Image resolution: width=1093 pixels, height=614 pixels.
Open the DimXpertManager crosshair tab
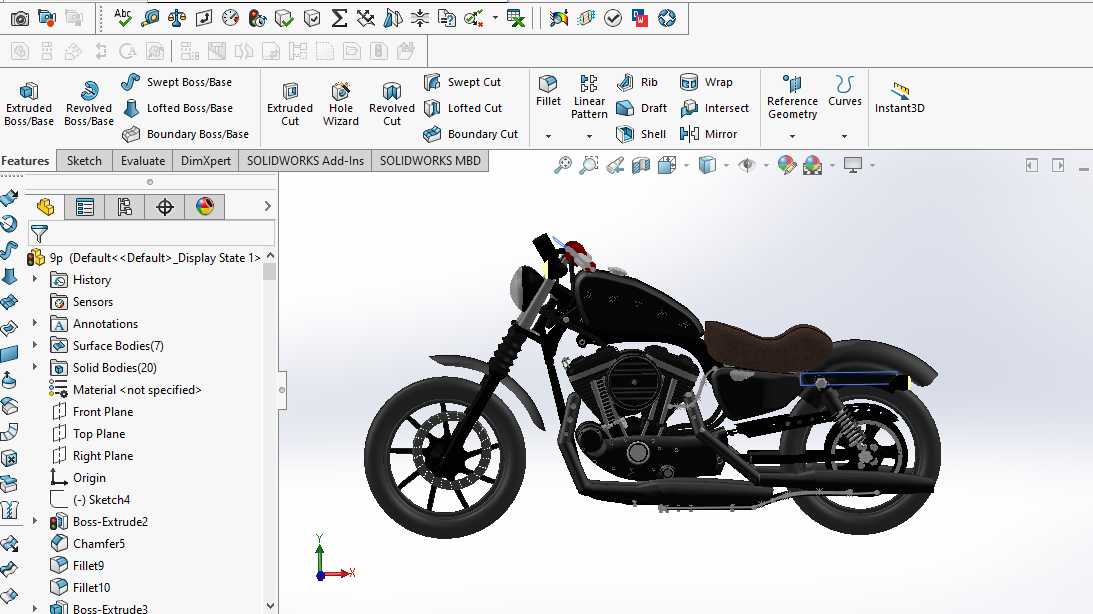(165, 207)
